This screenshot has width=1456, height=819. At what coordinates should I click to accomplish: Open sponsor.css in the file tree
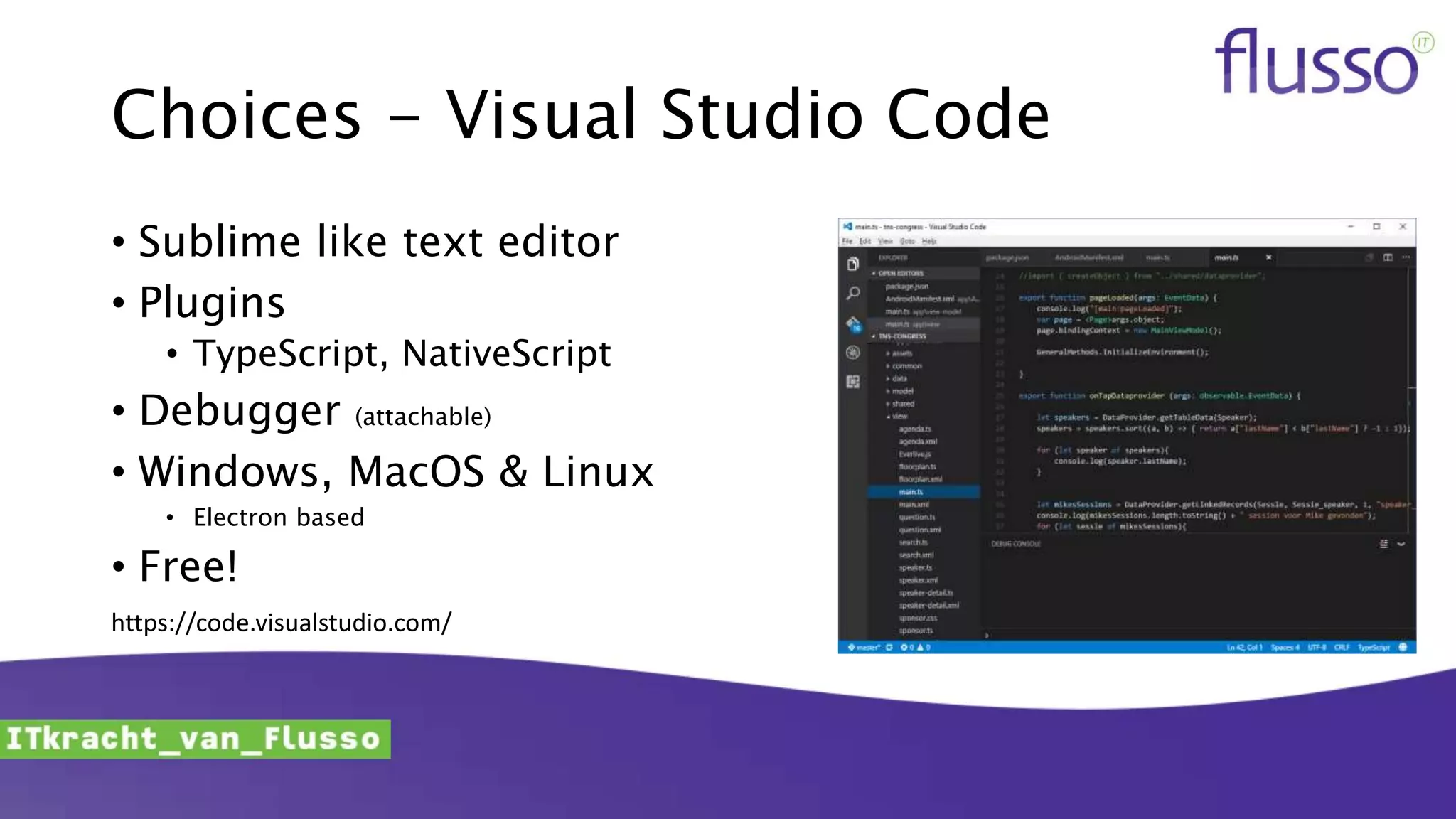[x=918, y=619]
